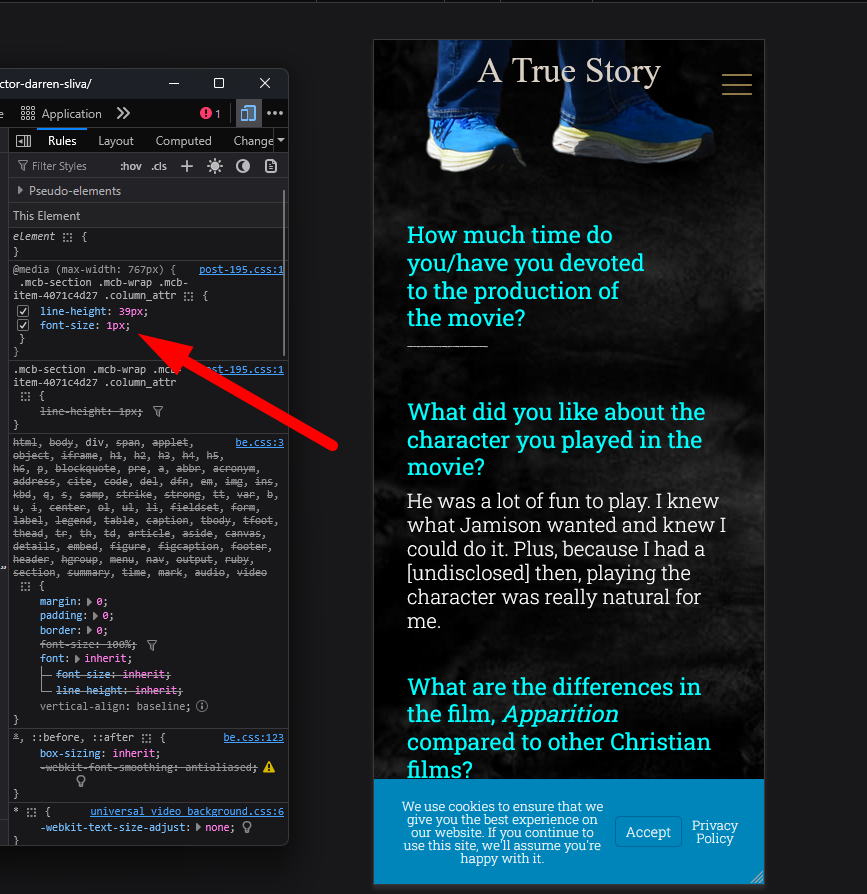Toggle light color scheme simulation sun icon
Screen dimensions: 867x894
214,166
